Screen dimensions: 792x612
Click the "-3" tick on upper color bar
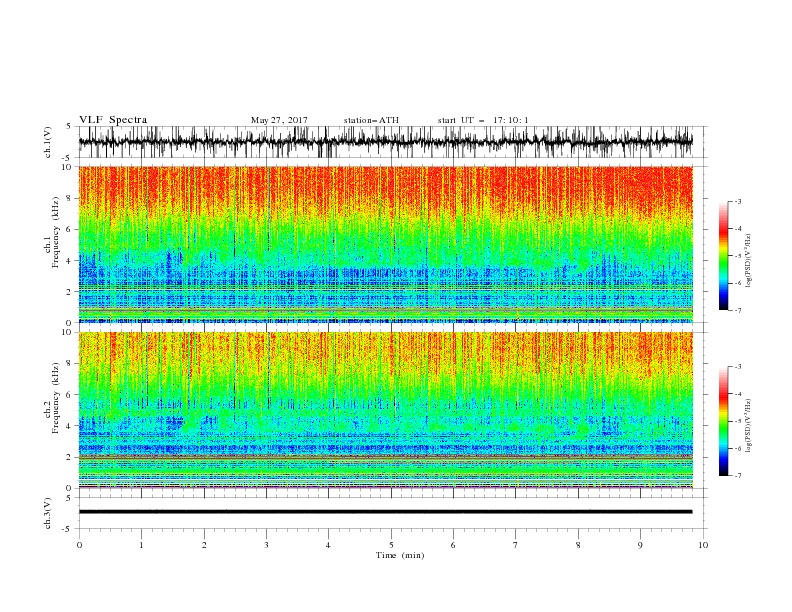click(x=737, y=201)
